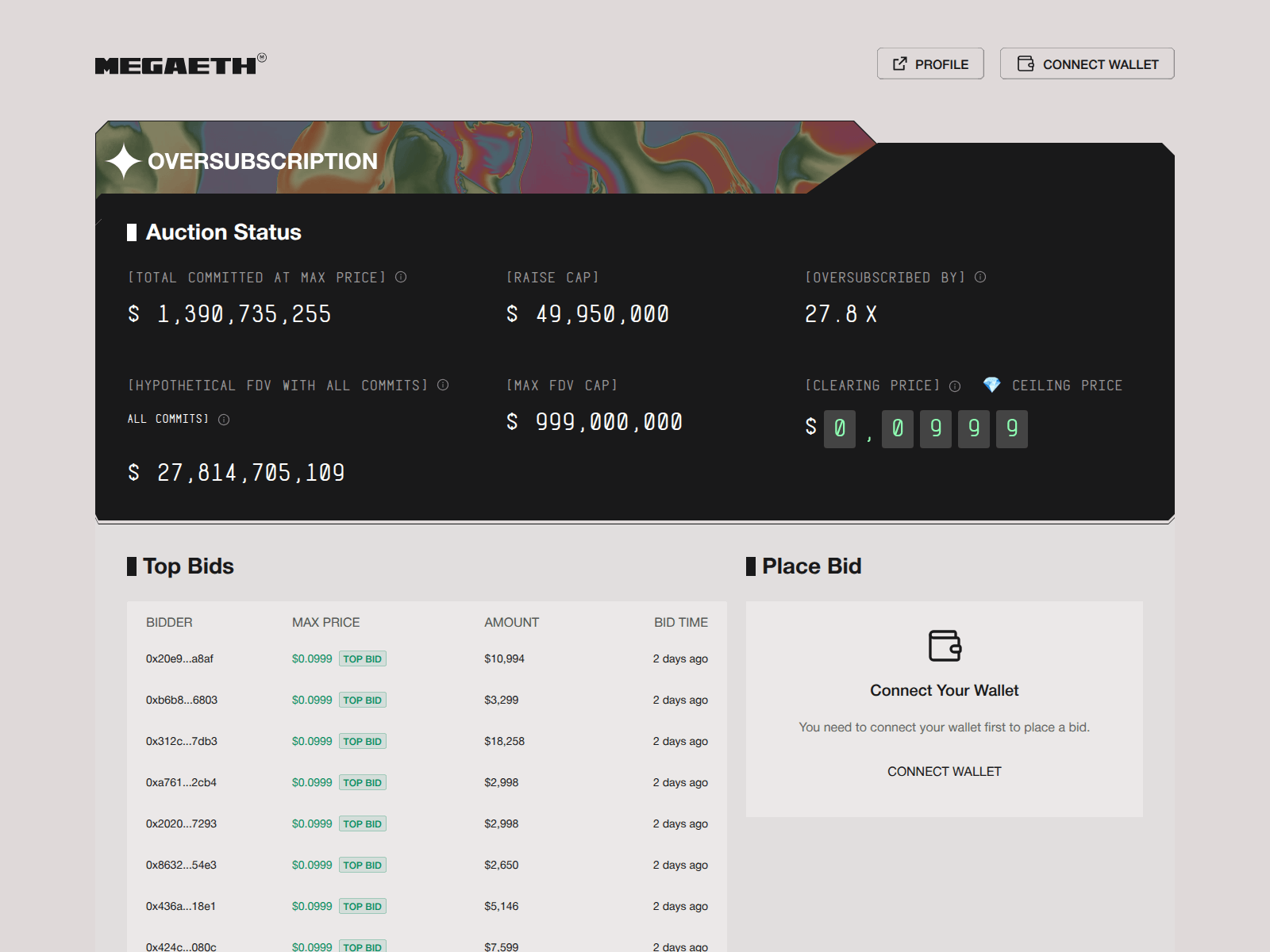Click the max FDV cap value $999,000,000
This screenshot has width=1270, height=952.
point(595,422)
